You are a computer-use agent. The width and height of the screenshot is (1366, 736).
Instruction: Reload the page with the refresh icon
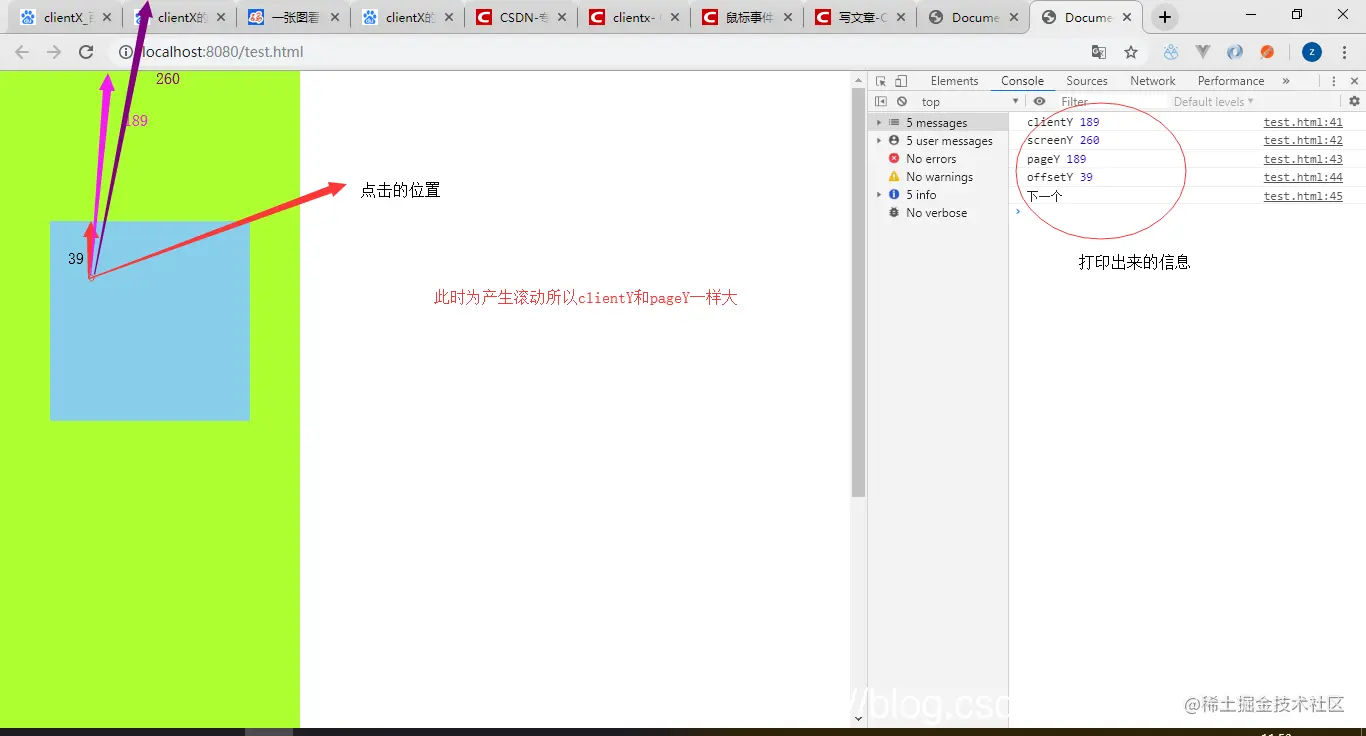86,52
